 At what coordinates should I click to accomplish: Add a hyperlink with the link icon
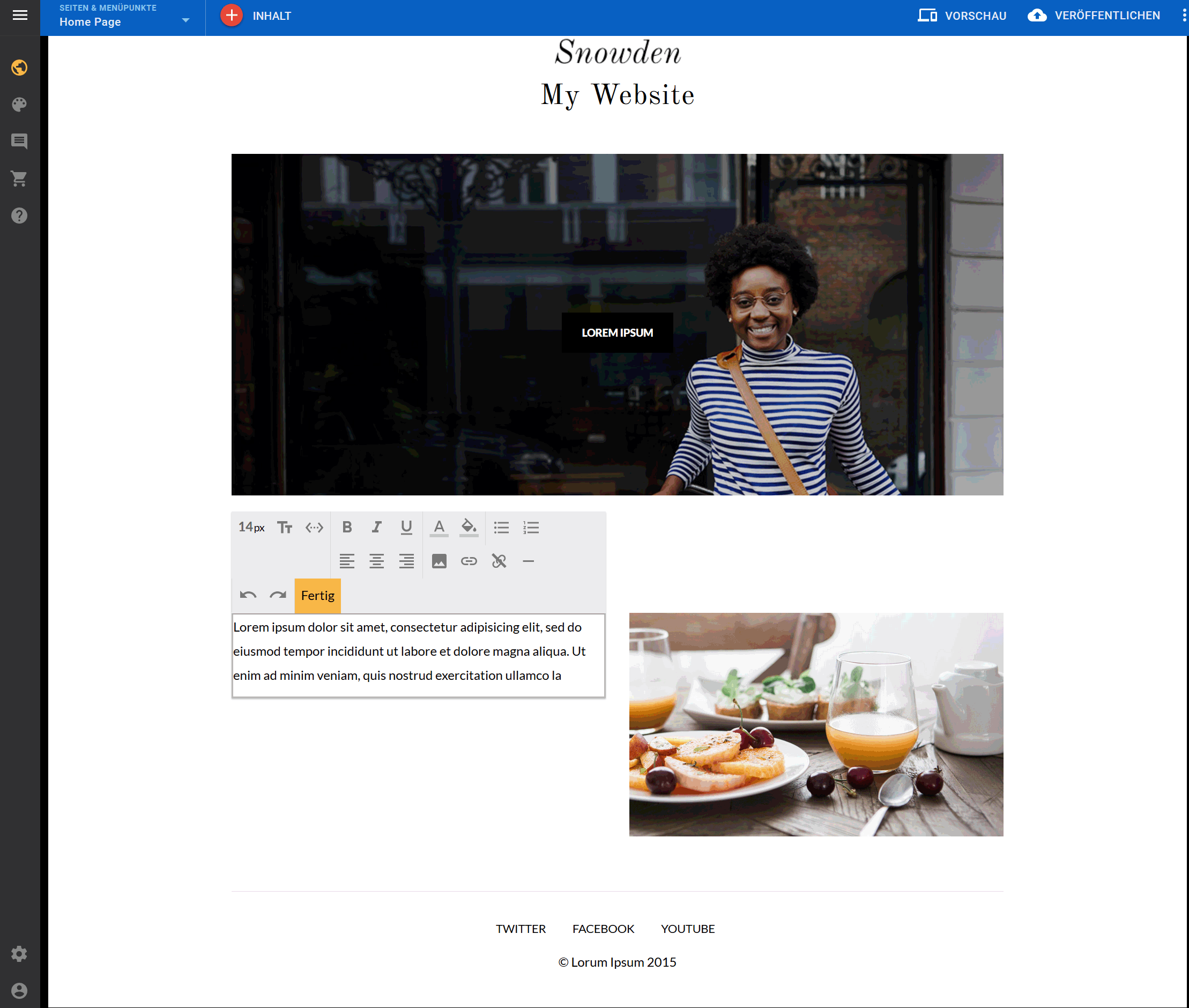(x=469, y=561)
